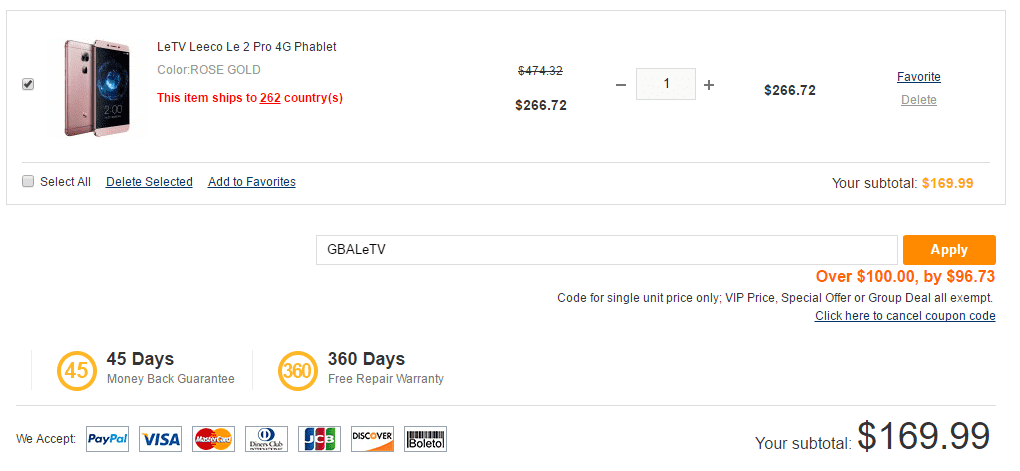Click the PayPal payment icon
Screen dimensions: 1020x471
coord(107,438)
